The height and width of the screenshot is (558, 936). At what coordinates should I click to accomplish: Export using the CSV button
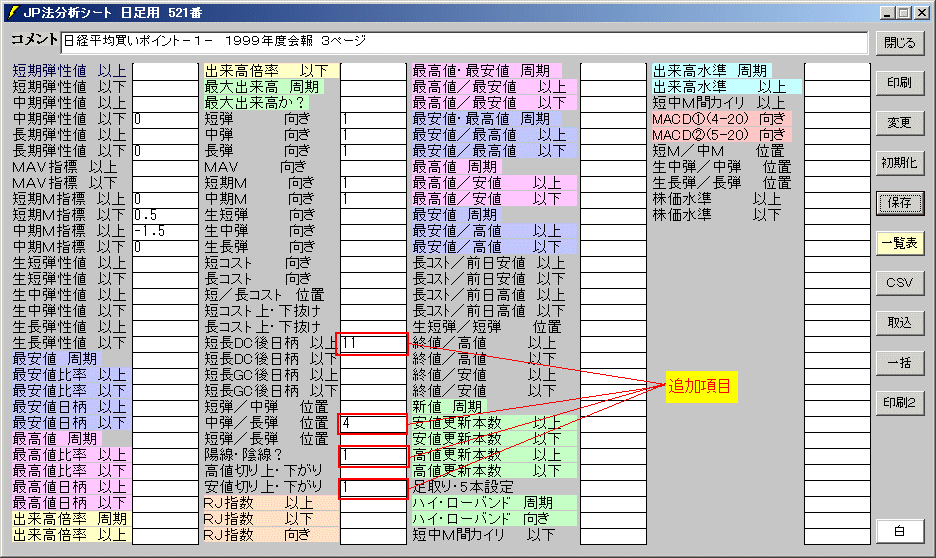pos(899,283)
